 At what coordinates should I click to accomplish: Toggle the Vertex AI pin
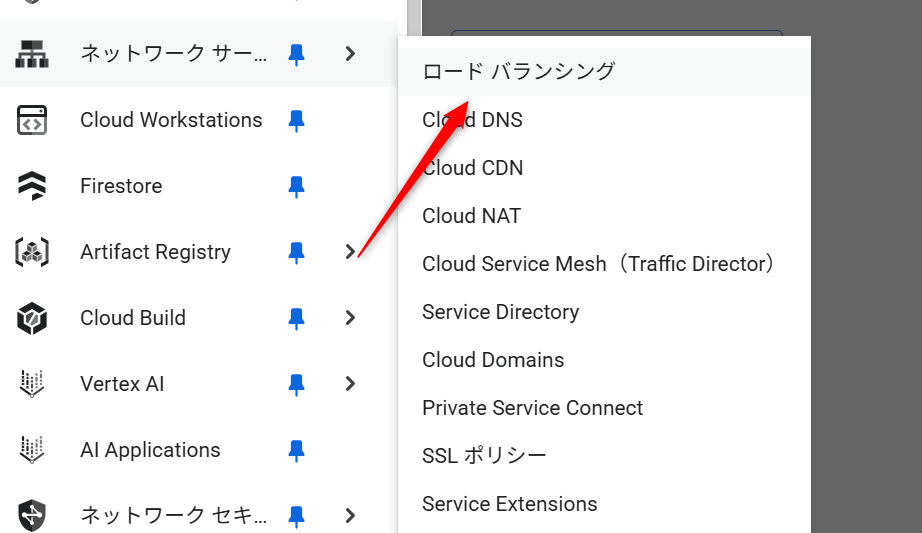click(x=296, y=384)
